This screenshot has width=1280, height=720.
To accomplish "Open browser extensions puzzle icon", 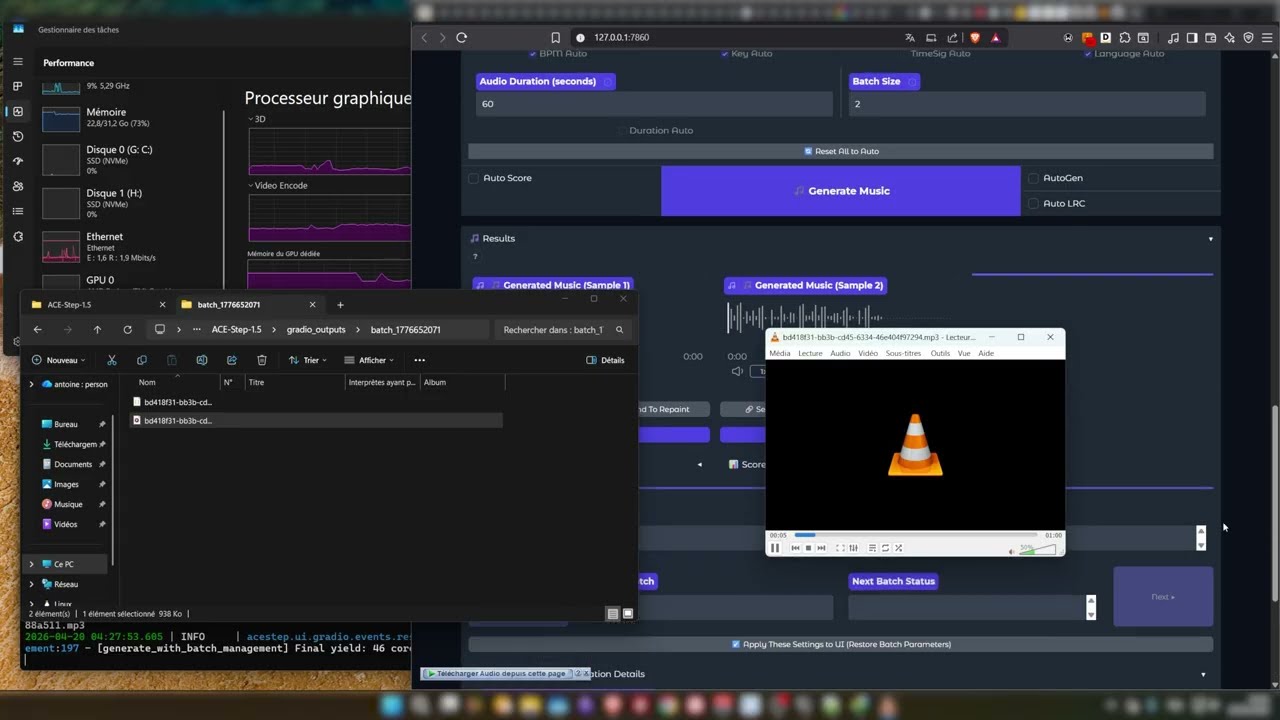I will click(1124, 37).
